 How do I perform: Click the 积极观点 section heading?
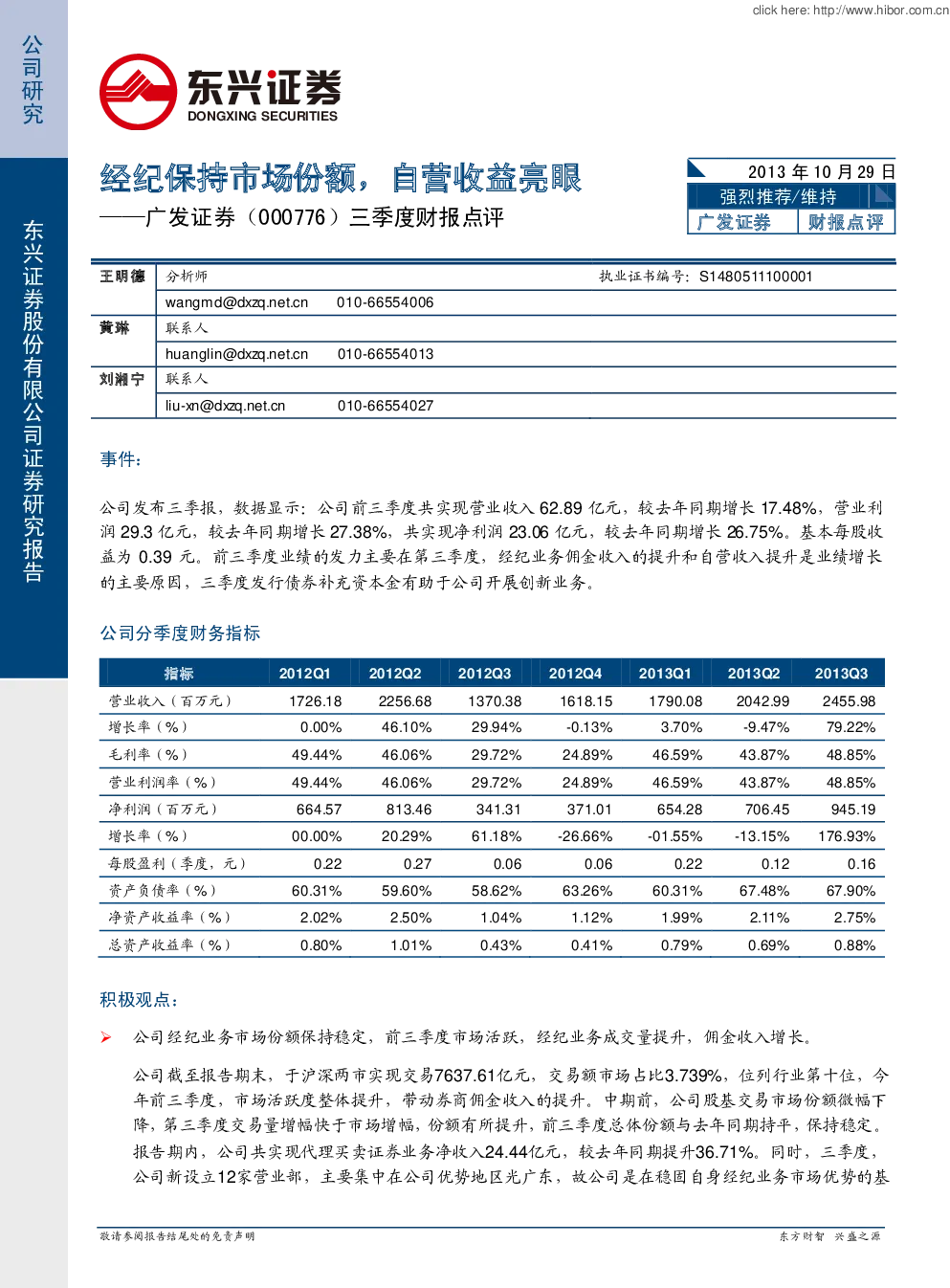tap(140, 1000)
